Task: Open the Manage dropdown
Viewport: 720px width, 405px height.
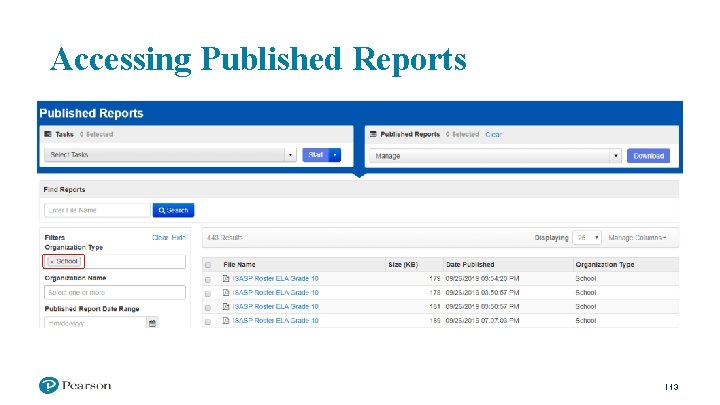Action: (x=495, y=156)
